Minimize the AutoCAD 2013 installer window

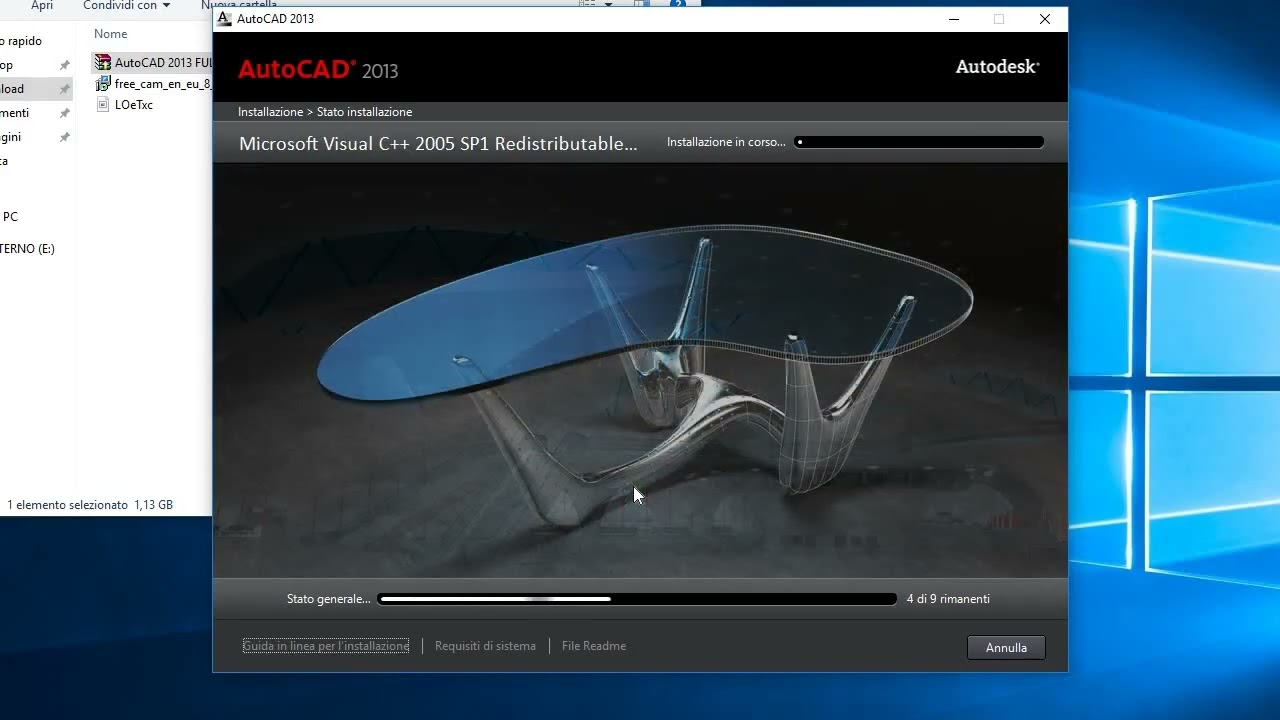click(x=954, y=19)
